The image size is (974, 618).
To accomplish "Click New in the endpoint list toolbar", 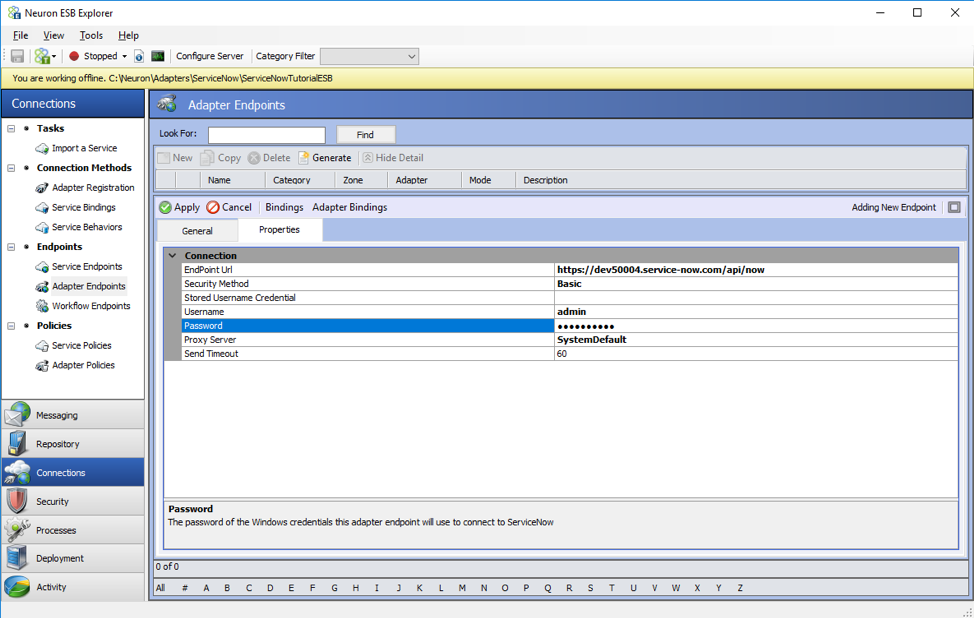I will tap(175, 158).
